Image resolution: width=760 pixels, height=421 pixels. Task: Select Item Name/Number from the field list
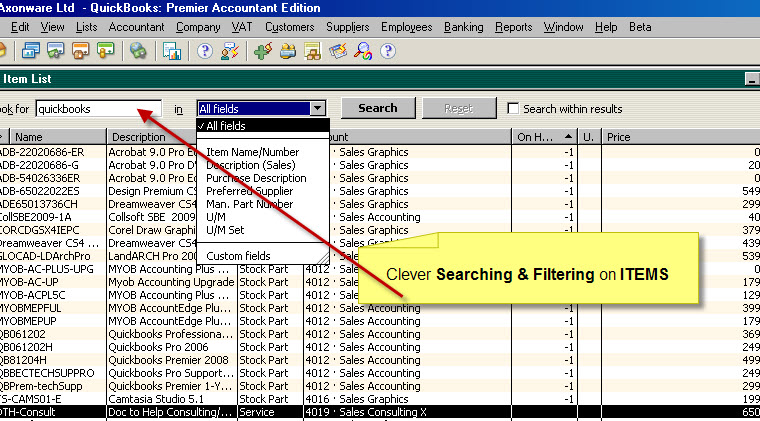coord(253,152)
